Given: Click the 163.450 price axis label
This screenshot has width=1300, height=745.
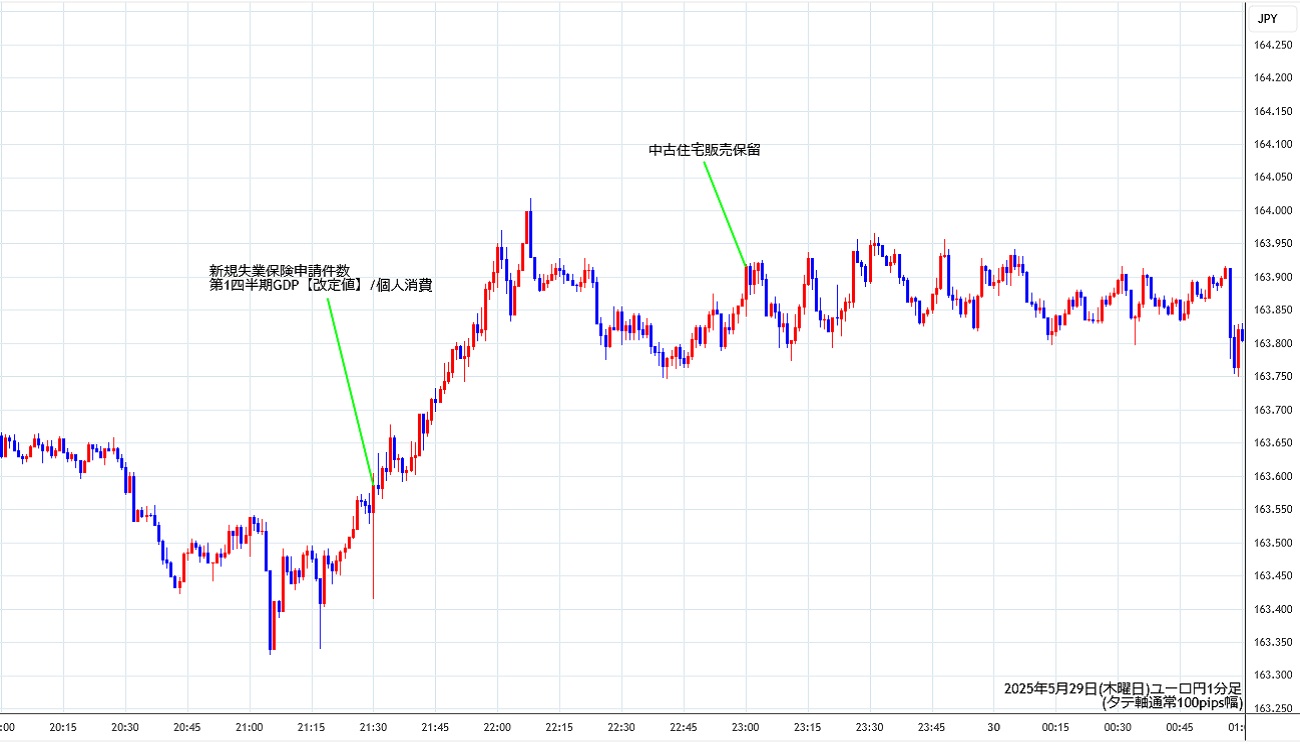Looking at the screenshot, I should [1272, 576].
